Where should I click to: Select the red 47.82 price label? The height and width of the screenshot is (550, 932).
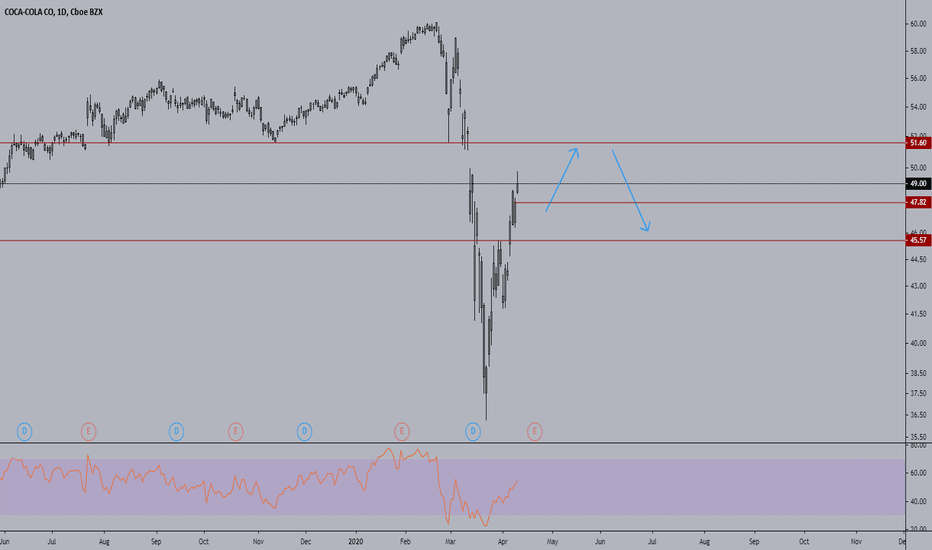click(918, 202)
